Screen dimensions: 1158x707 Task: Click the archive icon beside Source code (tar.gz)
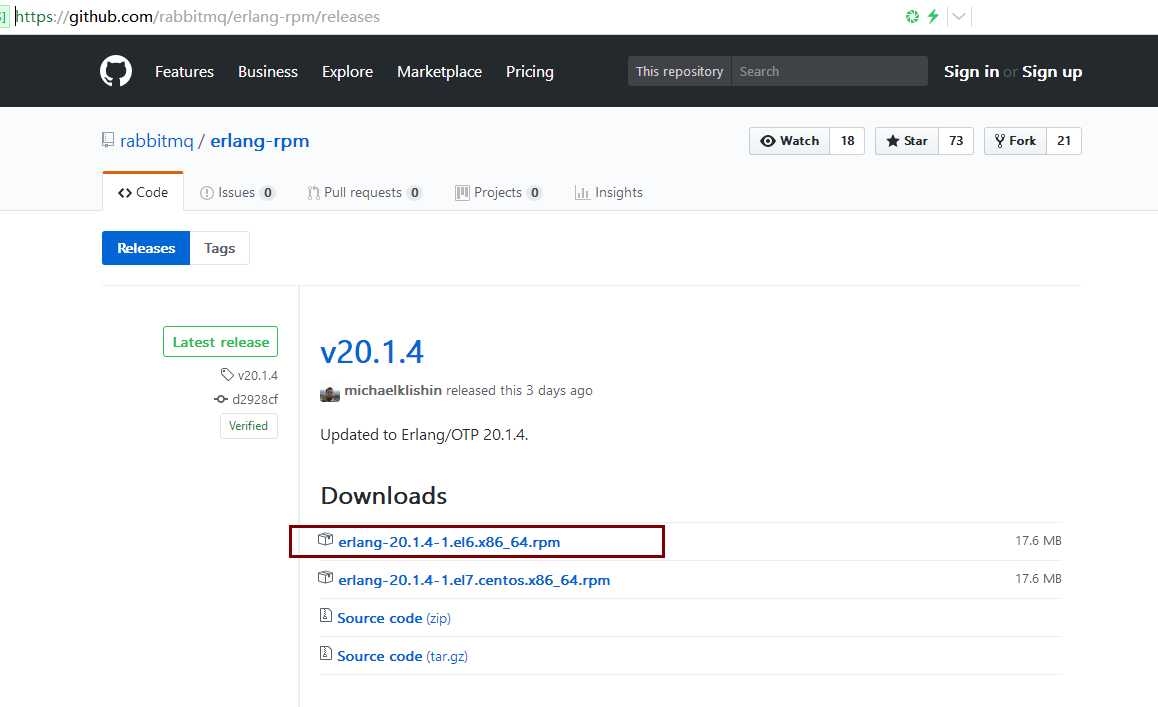click(326, 653)
